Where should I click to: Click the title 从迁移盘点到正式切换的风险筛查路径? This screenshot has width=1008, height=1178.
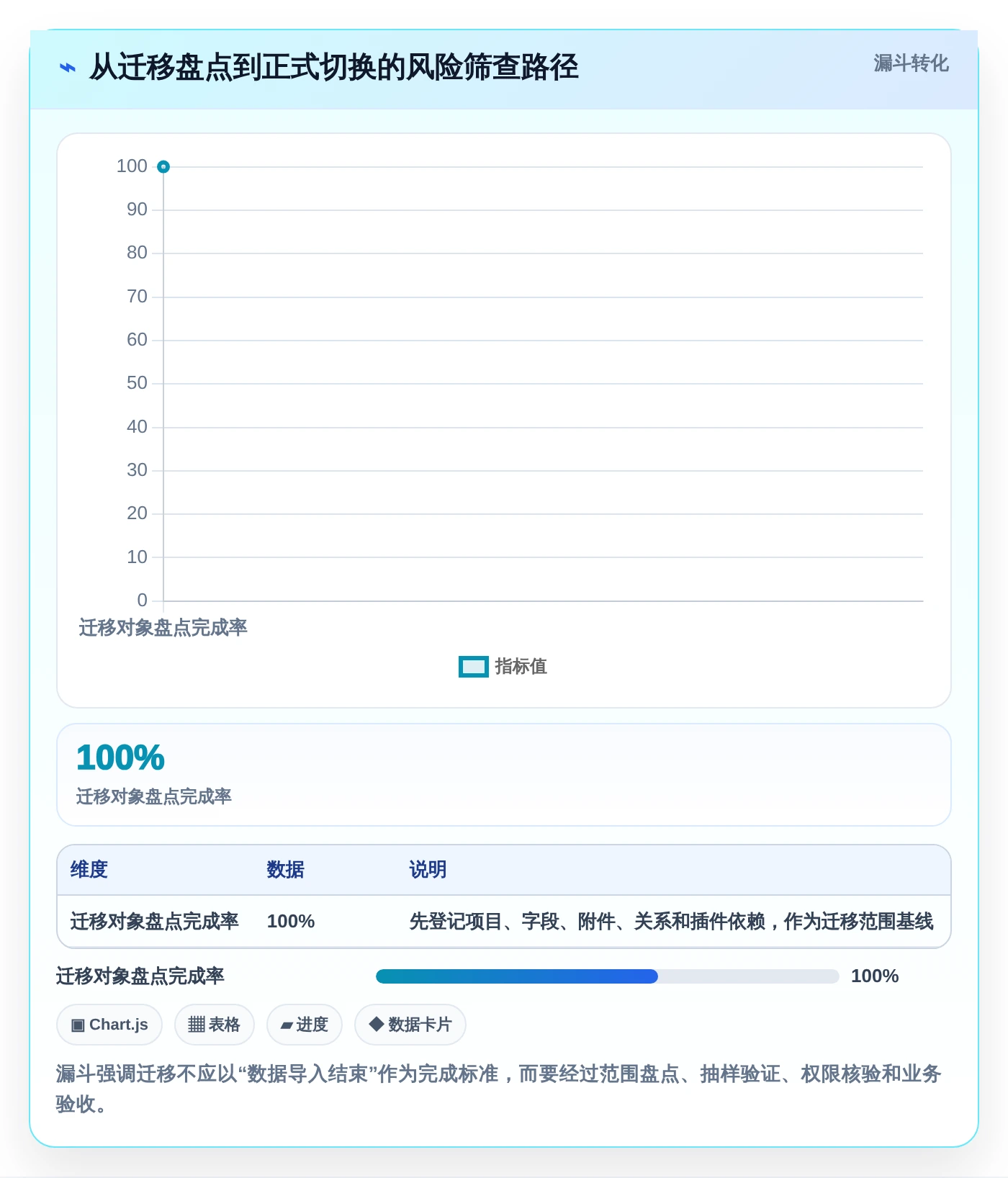pos(334,68)
